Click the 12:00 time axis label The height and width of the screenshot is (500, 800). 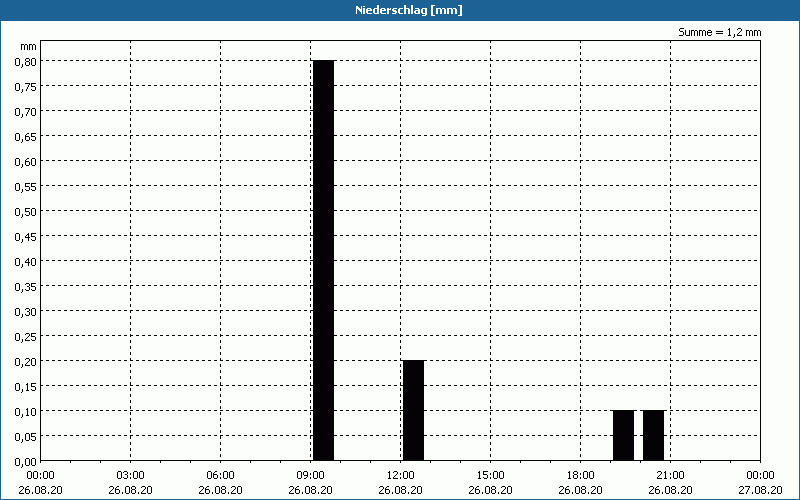pos(401,475)
